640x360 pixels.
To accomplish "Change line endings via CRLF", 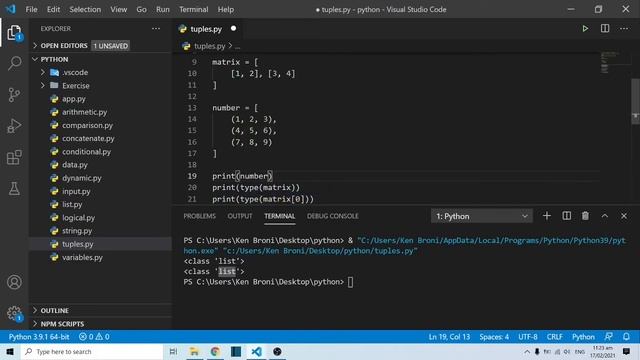I will pyautogui.click(x=554, y=337).
